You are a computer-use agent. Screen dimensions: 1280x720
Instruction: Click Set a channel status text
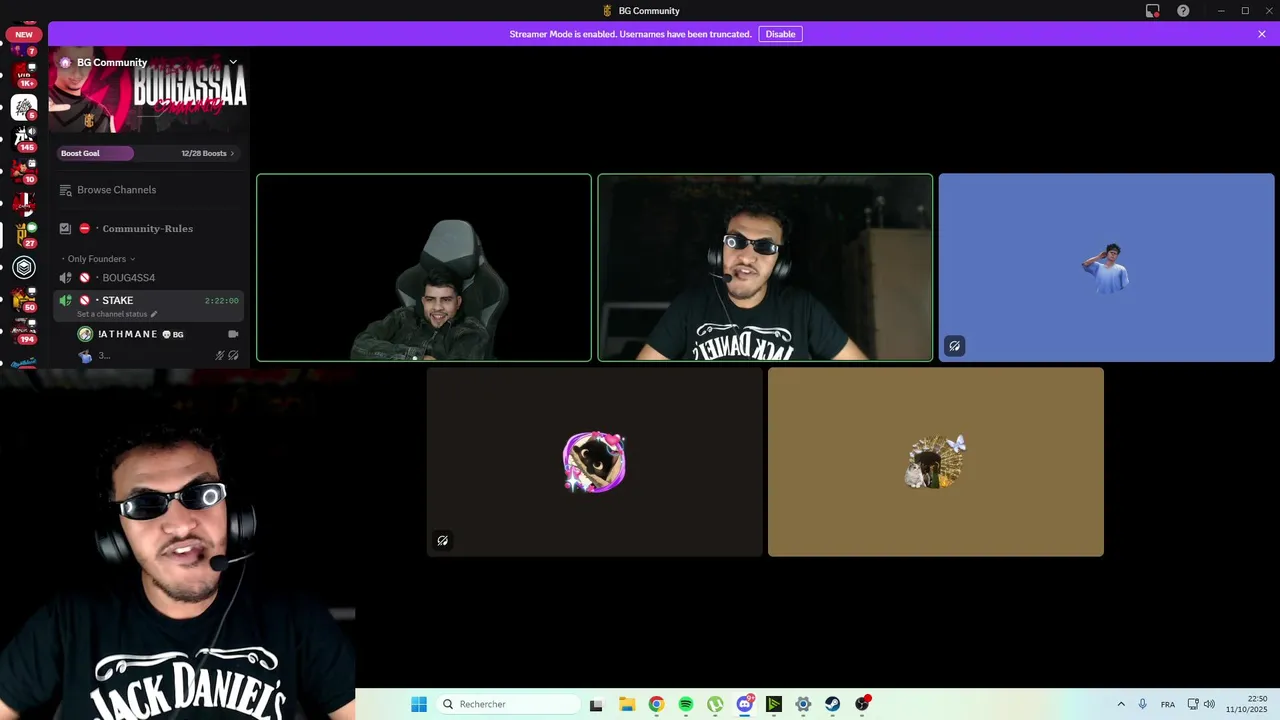[x=112, y=314]
